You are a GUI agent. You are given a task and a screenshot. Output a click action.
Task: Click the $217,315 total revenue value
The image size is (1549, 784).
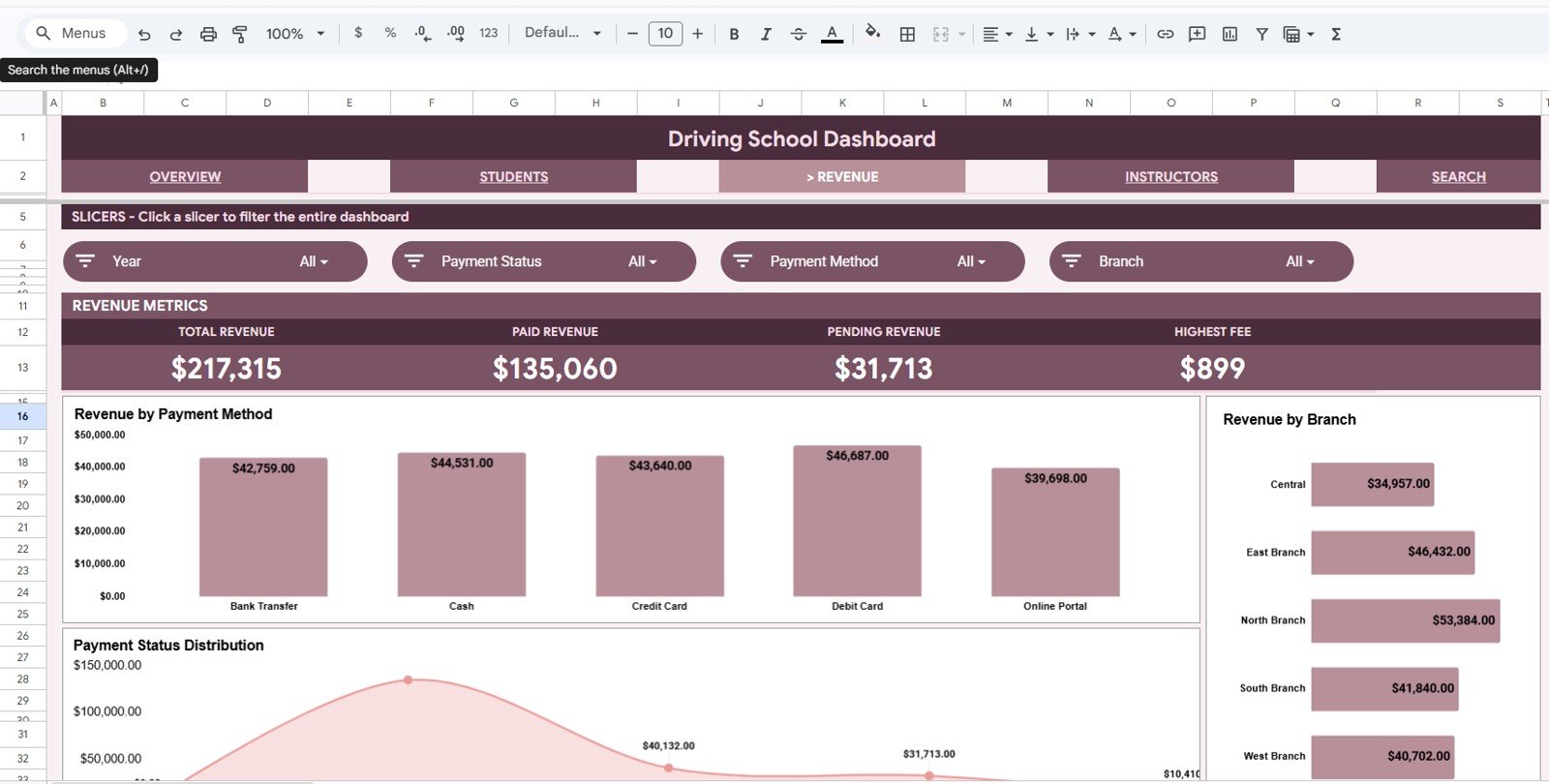click(227, 369)
